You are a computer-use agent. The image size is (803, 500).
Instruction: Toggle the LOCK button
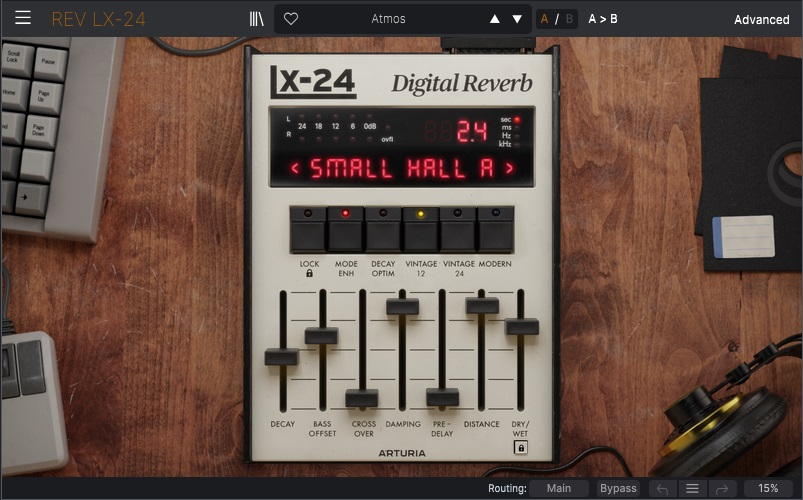pos(309,232)
